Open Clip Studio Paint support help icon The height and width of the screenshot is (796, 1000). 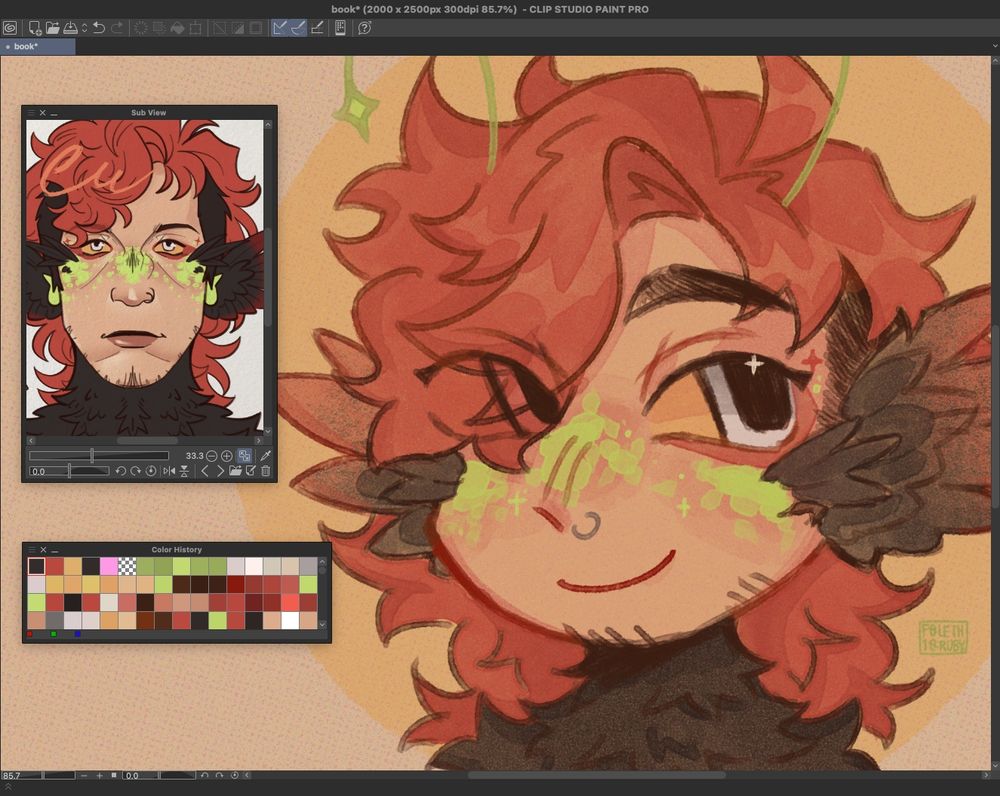coord(365,28)
